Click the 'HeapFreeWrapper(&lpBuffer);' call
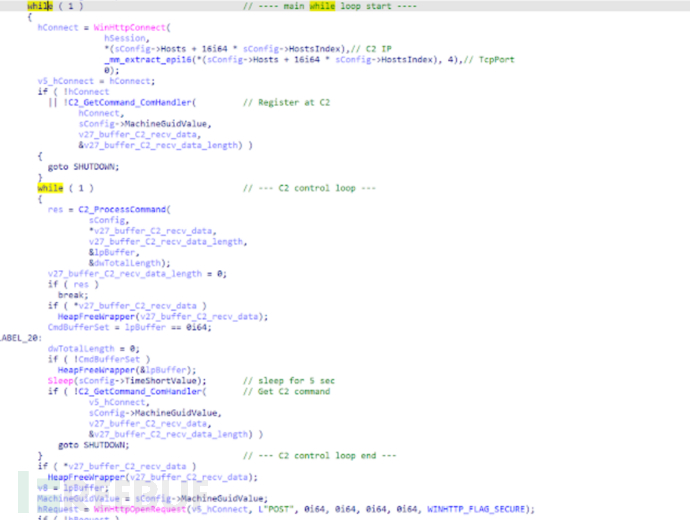This screenshot has width=690, height=520. click(127, 370)
